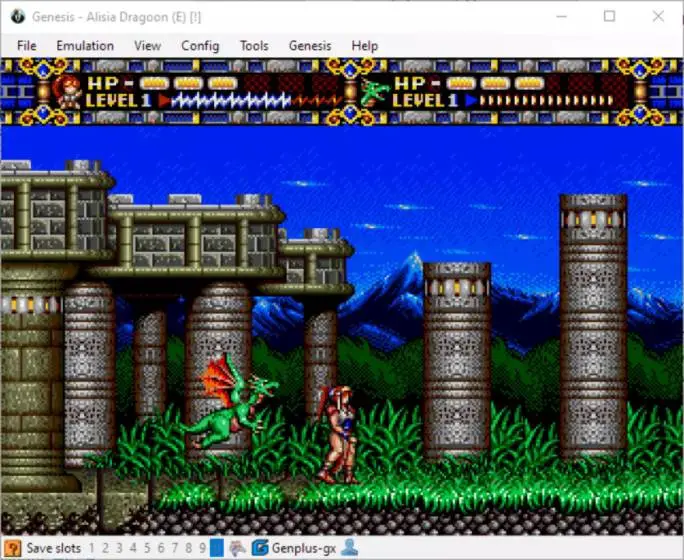Select save slot 6
This screenshot has height=560, width=684.
point(161,548)
